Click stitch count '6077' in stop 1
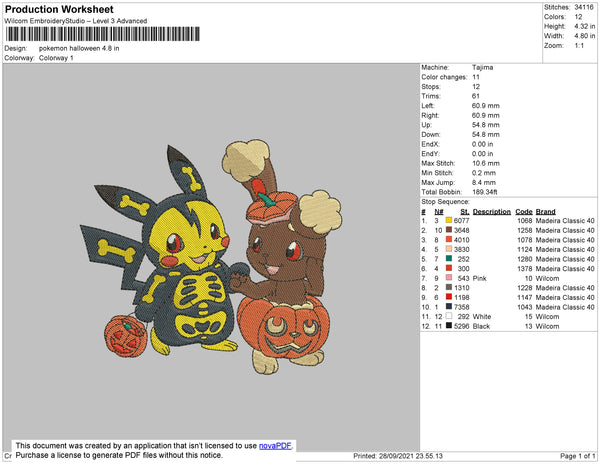600x464 pixels. [461, 221]
